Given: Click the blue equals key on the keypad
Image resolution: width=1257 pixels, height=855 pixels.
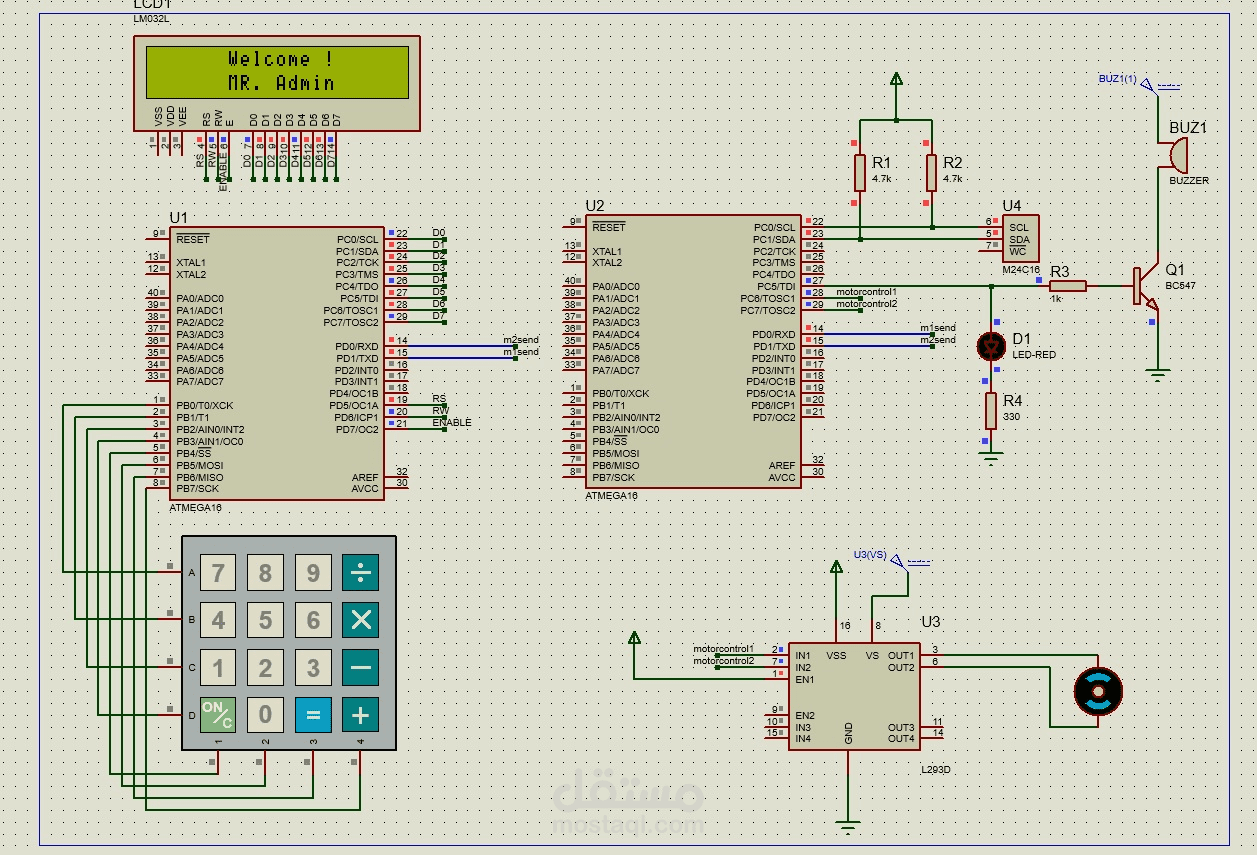Looking at the screenshot, I should pyautogui.click(x=313, y=714).
